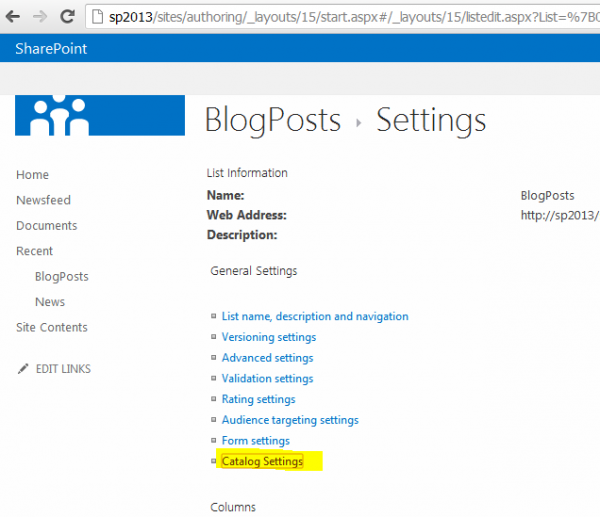This screenshot has width=600, height=517.
Task: Open Documents in the left navigation
Action: [x=46, y=226]
